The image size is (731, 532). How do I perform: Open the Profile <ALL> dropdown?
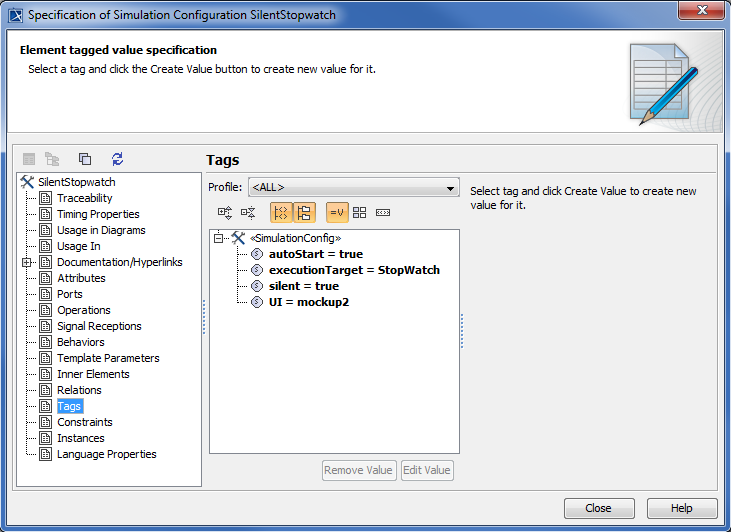[x=353, y=187]
